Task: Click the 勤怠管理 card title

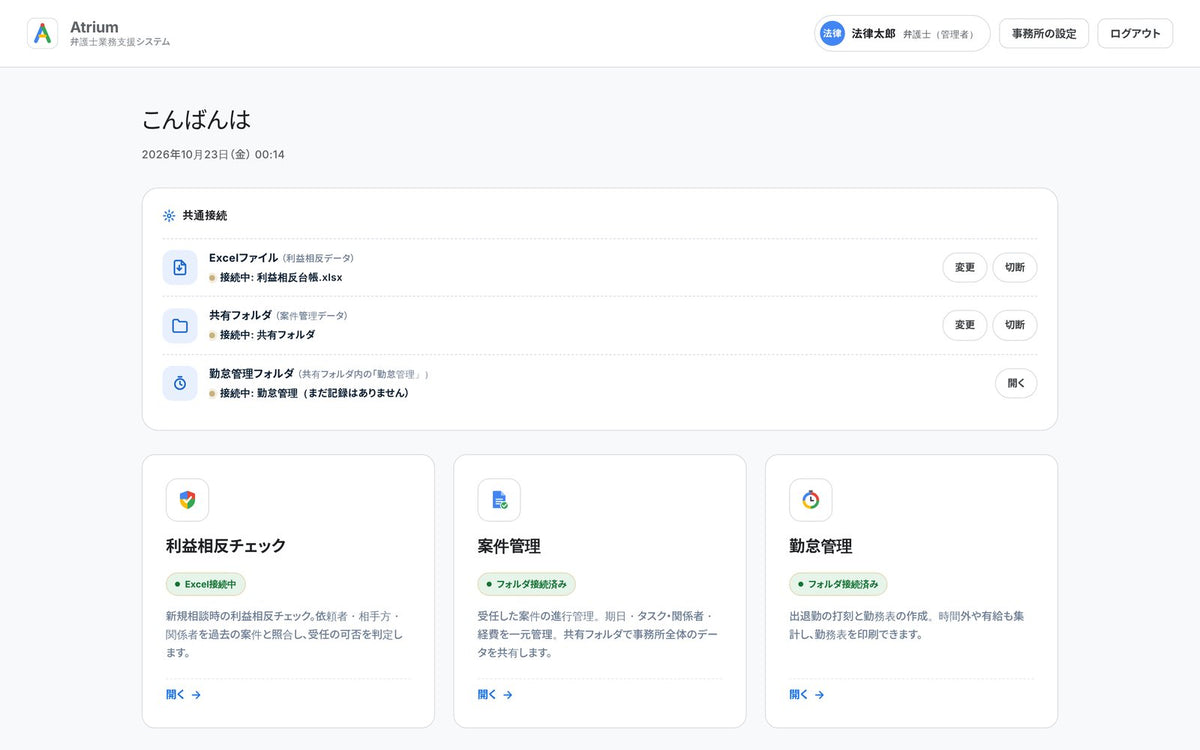Action: pos(821,546)
